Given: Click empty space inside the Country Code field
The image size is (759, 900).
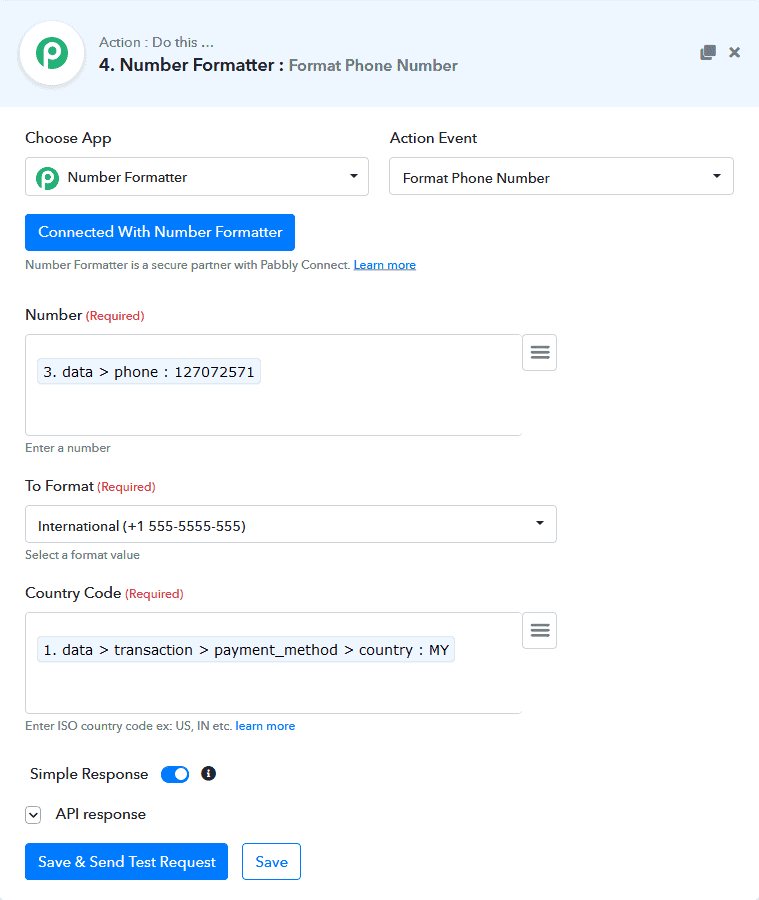Looking at the screenshot, I should tap(270, 688).
